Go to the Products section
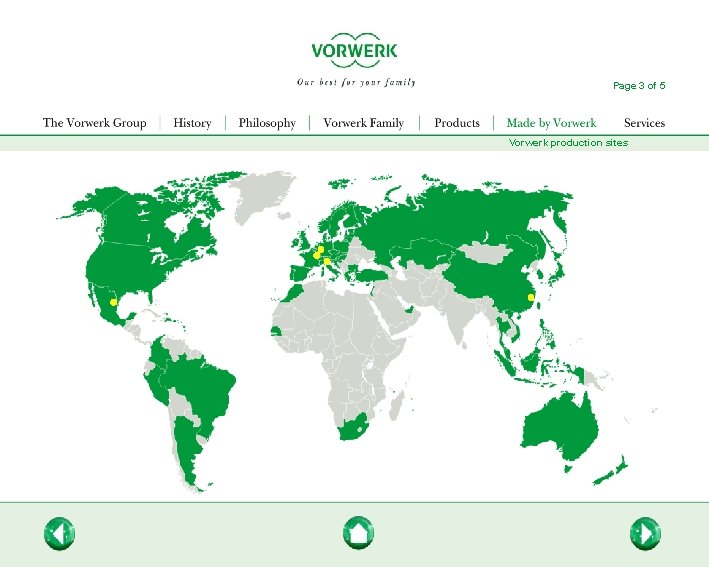This screenshot has width=709, height=567. click(457, 123)
